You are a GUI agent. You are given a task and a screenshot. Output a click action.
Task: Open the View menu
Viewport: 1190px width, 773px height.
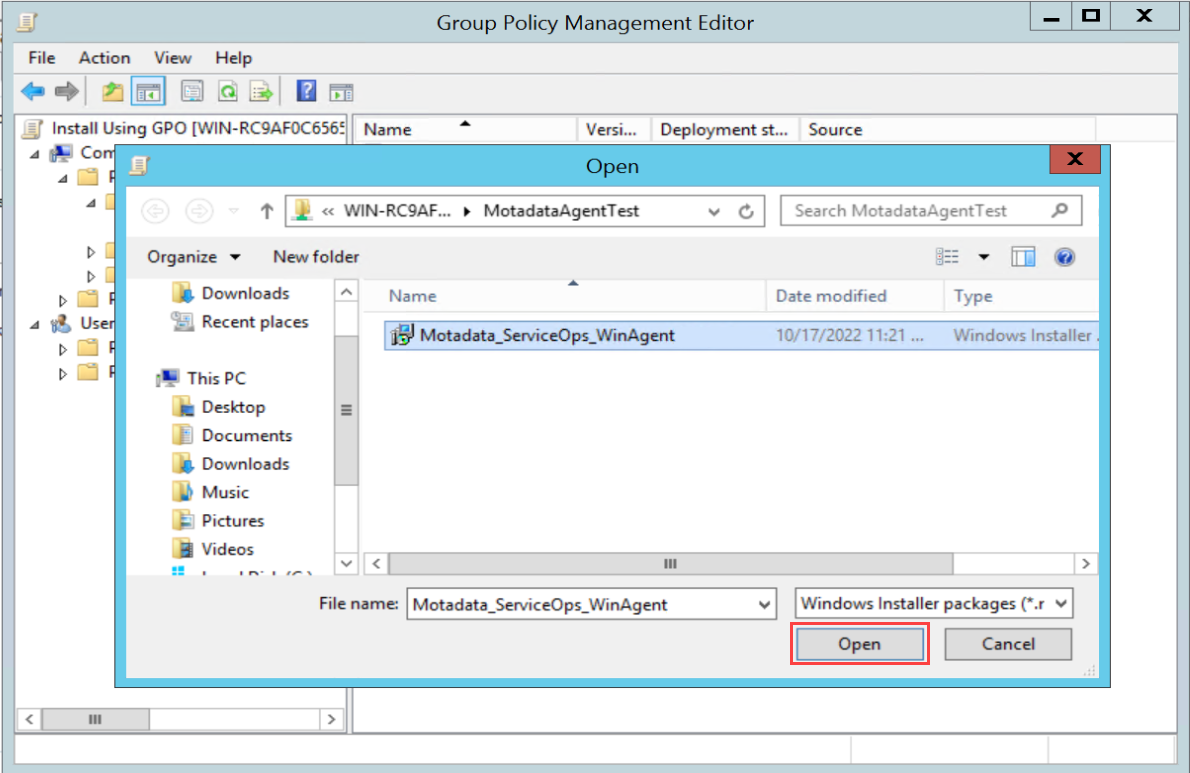pos(172,58)
